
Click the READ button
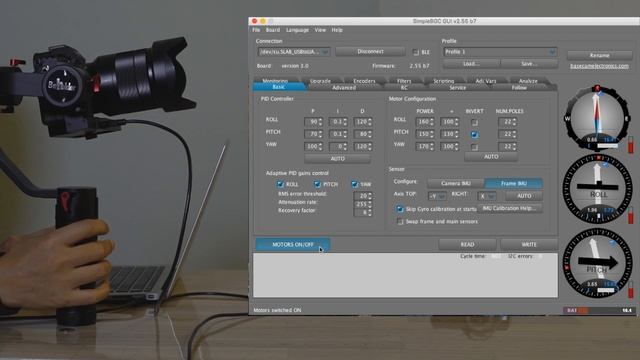click(467, 244)
